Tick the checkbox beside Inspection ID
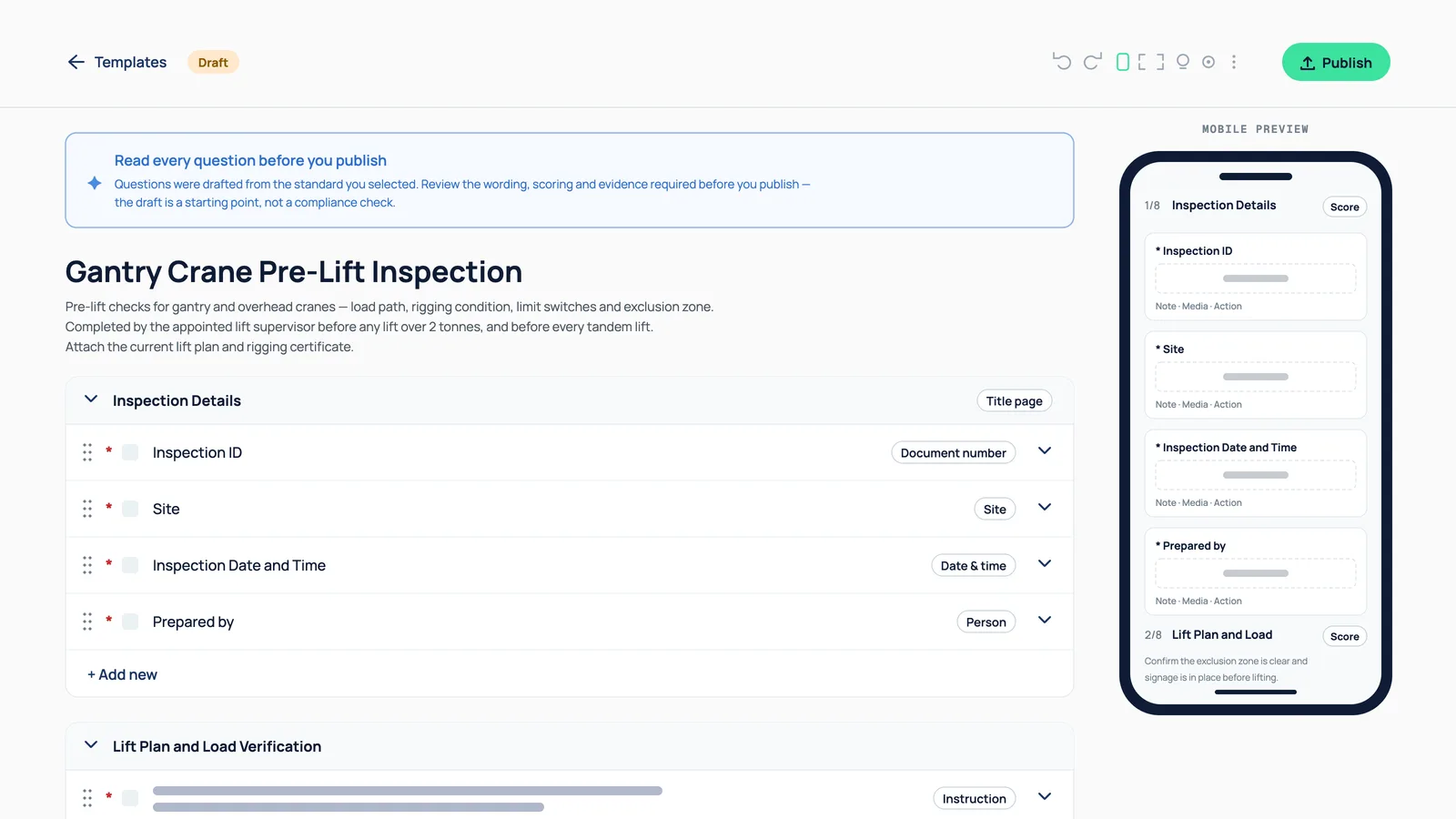 [130, 452]
